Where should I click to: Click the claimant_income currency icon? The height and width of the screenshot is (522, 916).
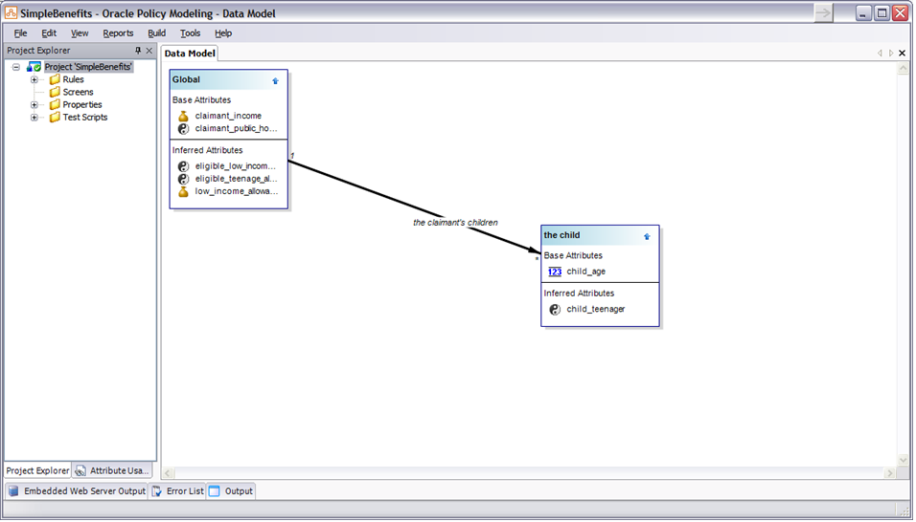pyautogui.click(x=183, y=116)
